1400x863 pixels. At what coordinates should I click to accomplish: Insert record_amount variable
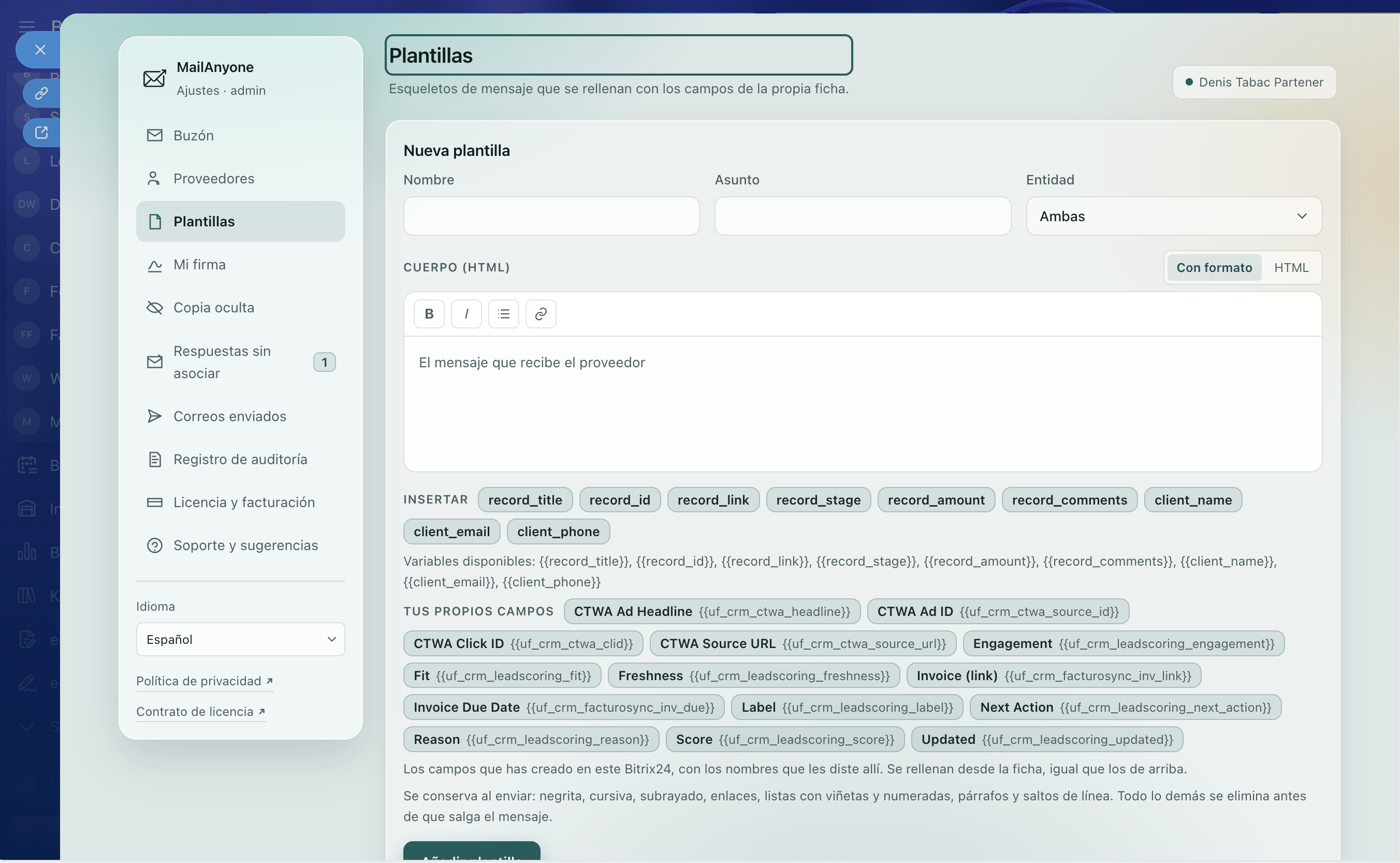tap(936, 499)
